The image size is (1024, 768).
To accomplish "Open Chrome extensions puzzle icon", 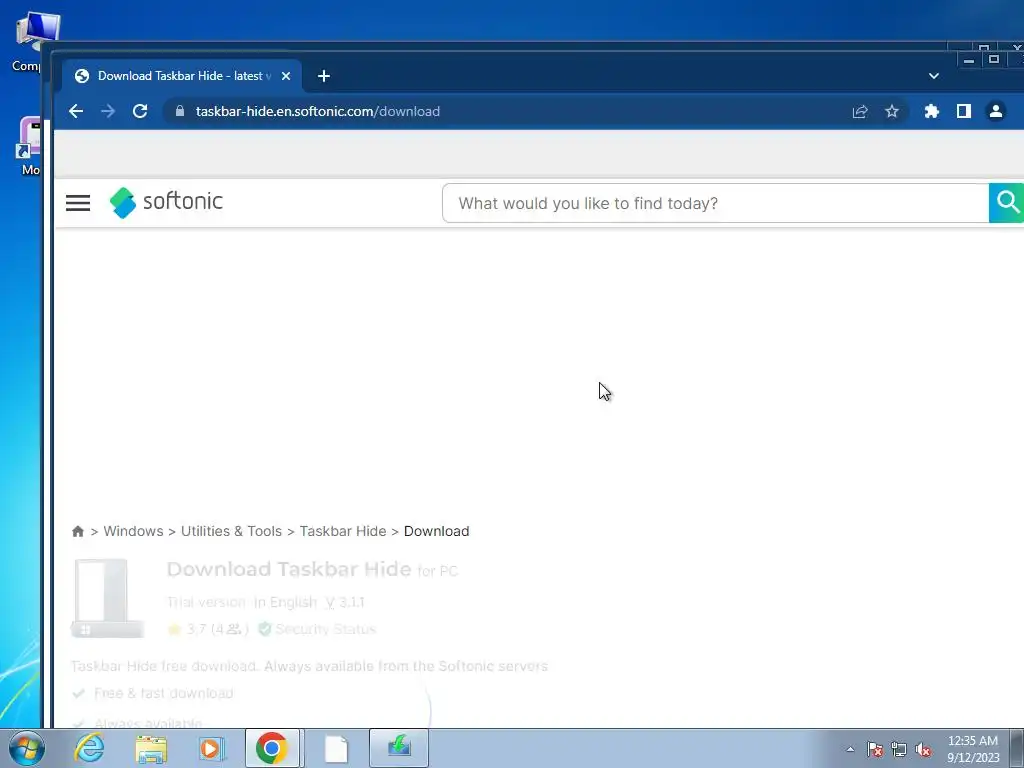I will point(932,112).
